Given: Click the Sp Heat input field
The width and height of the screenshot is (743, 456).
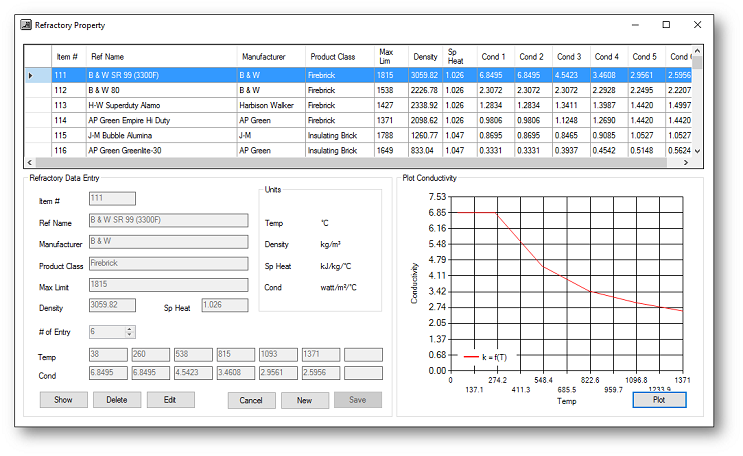Looking at the screenshot, I should tap(225, 305).
